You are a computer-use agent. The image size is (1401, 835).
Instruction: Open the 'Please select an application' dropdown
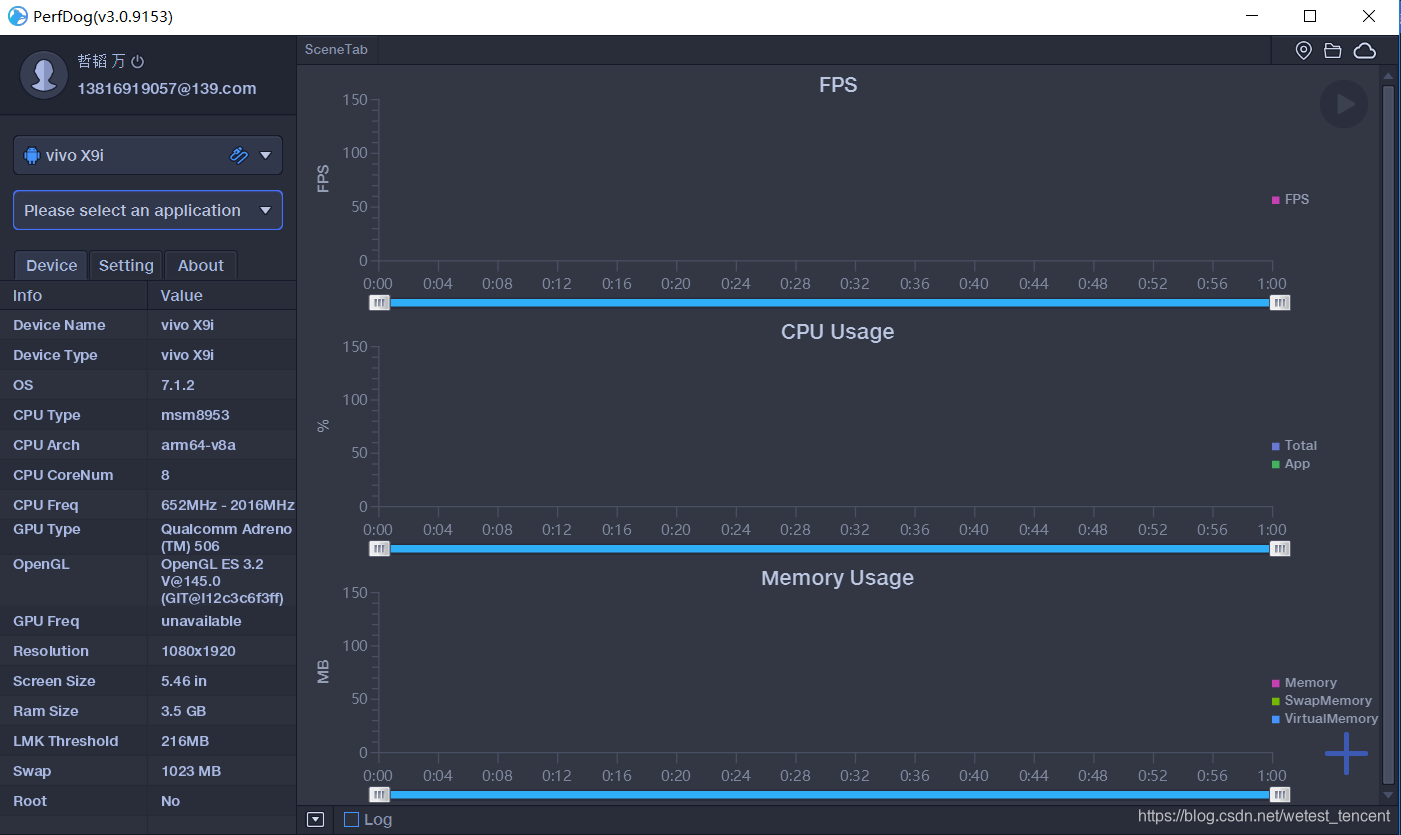pyautogui.click(x=148, y=210)
